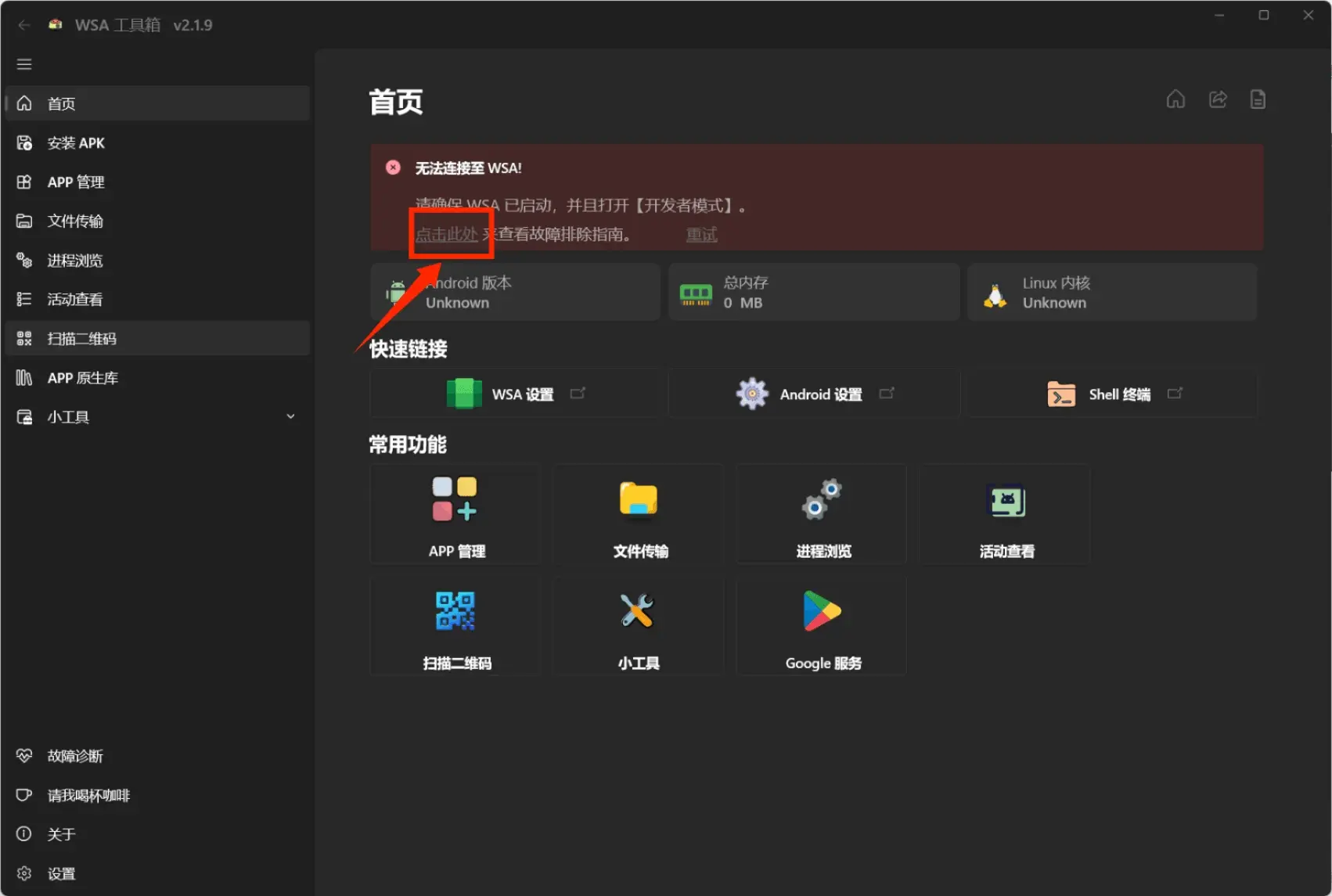The width and height of the screenshot is (1332, 896).
Task: Click the home icon at top right
Action: click(1175, 99)
